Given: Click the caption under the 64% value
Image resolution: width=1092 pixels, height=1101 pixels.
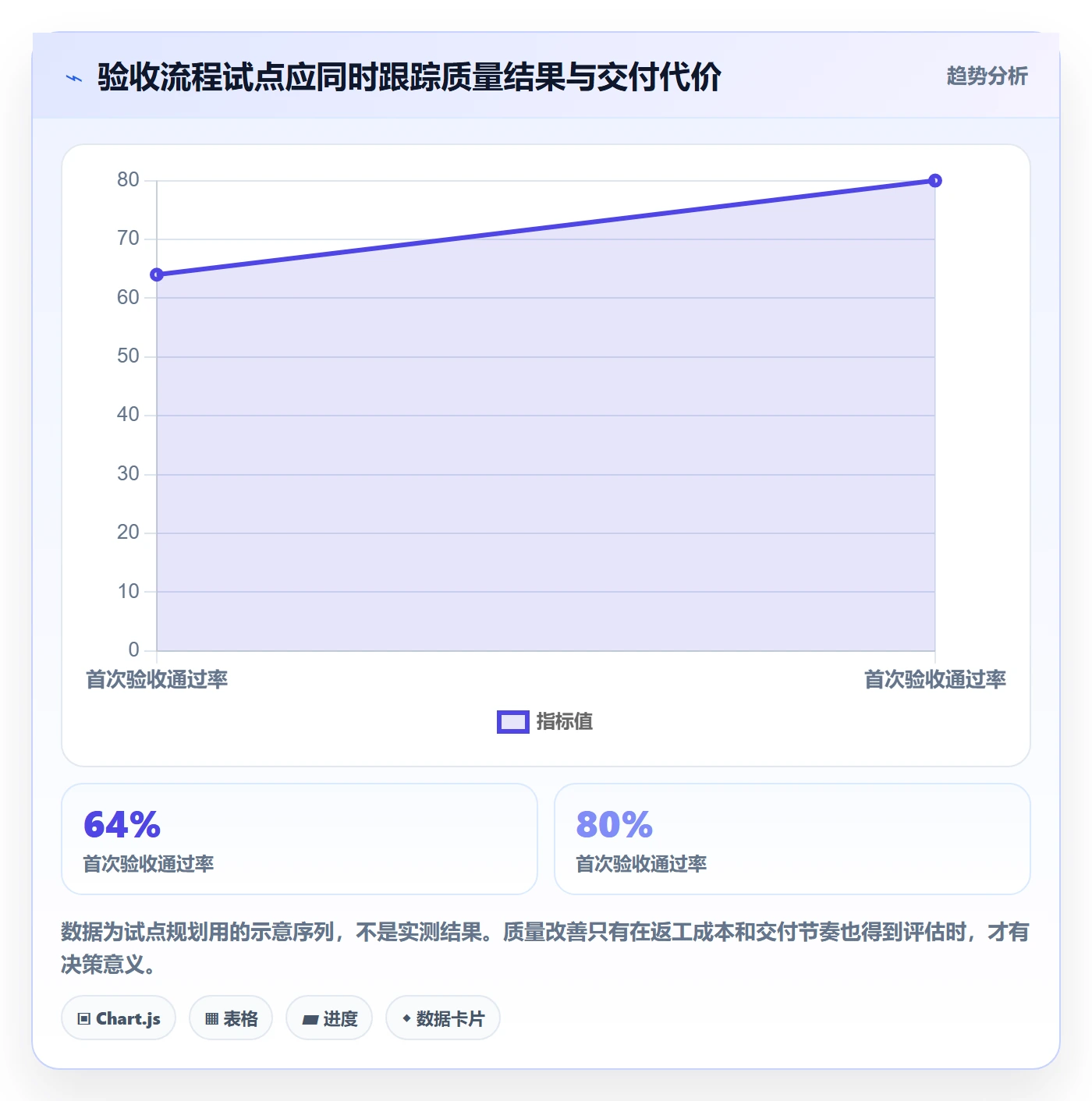Looking at the screenshot, I should click(148, 864).
